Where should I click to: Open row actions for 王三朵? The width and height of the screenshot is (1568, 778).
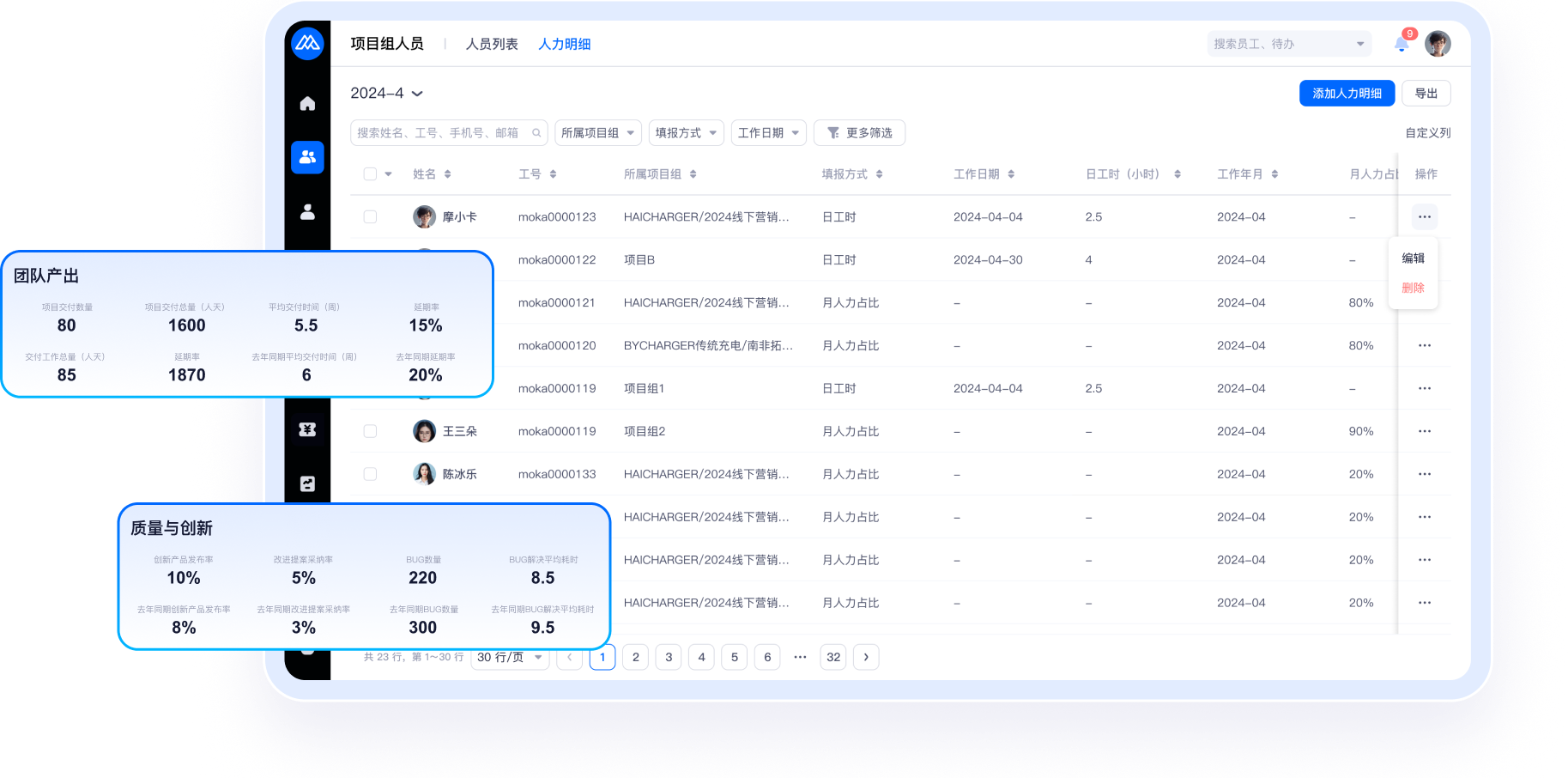click(1425, 431)
